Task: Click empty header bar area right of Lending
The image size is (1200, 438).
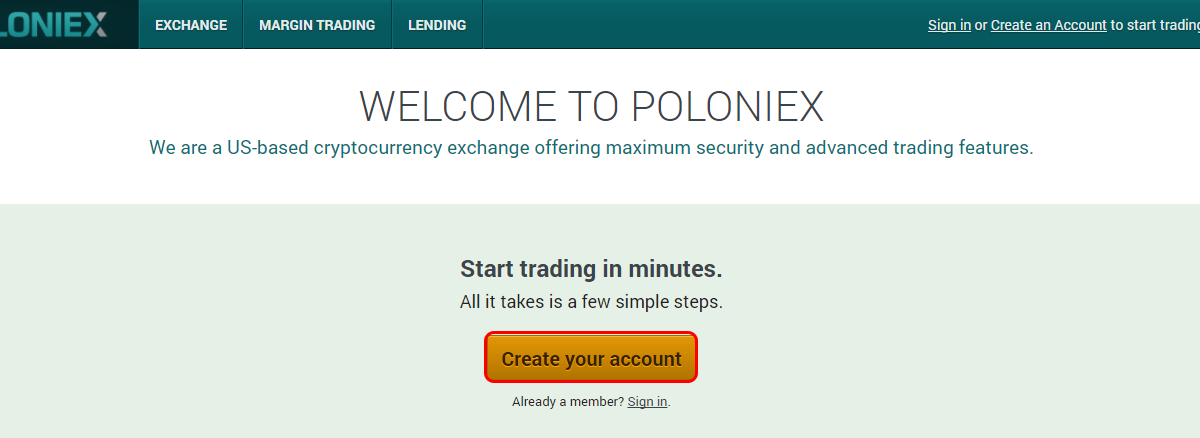Action: click(x=700, y=25)
